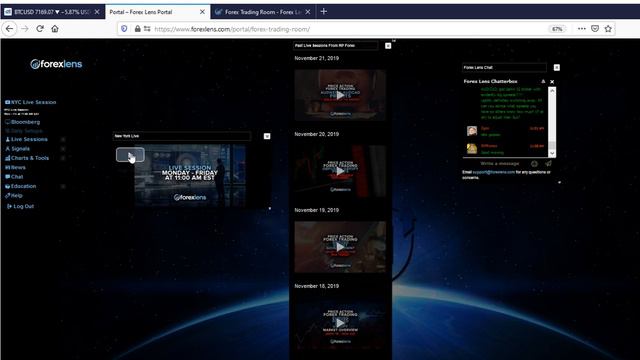Click the button over the live session video
Image resolution: width=640 pixels, height=360 pixels.
tap(130, 155)
